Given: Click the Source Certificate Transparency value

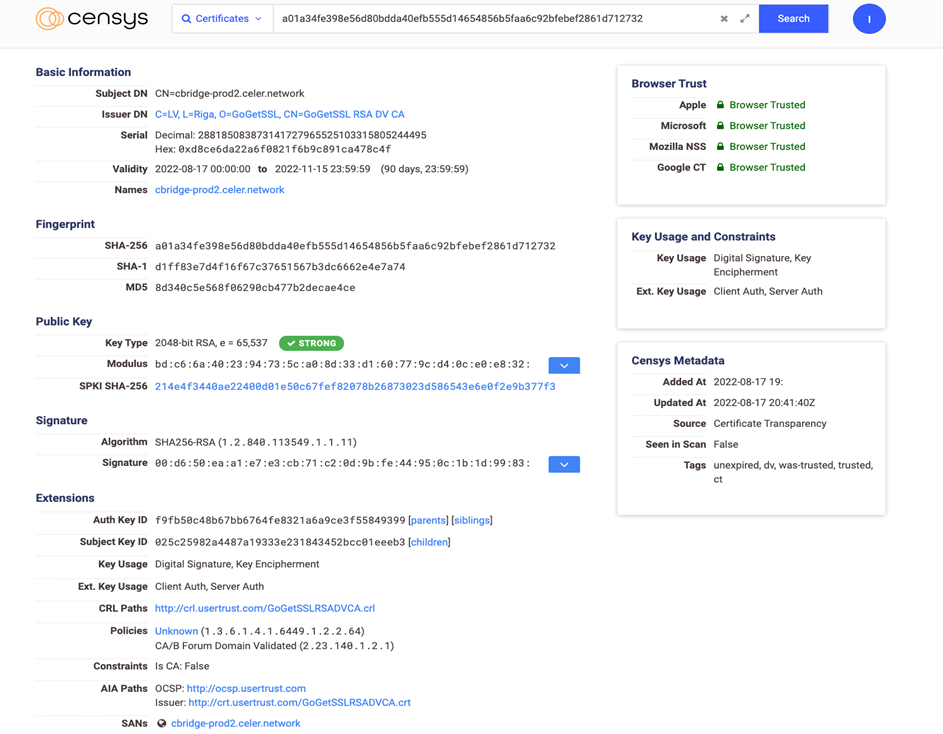Looking at the screenshot, I should pyautogui.click(x=770, y=424).
